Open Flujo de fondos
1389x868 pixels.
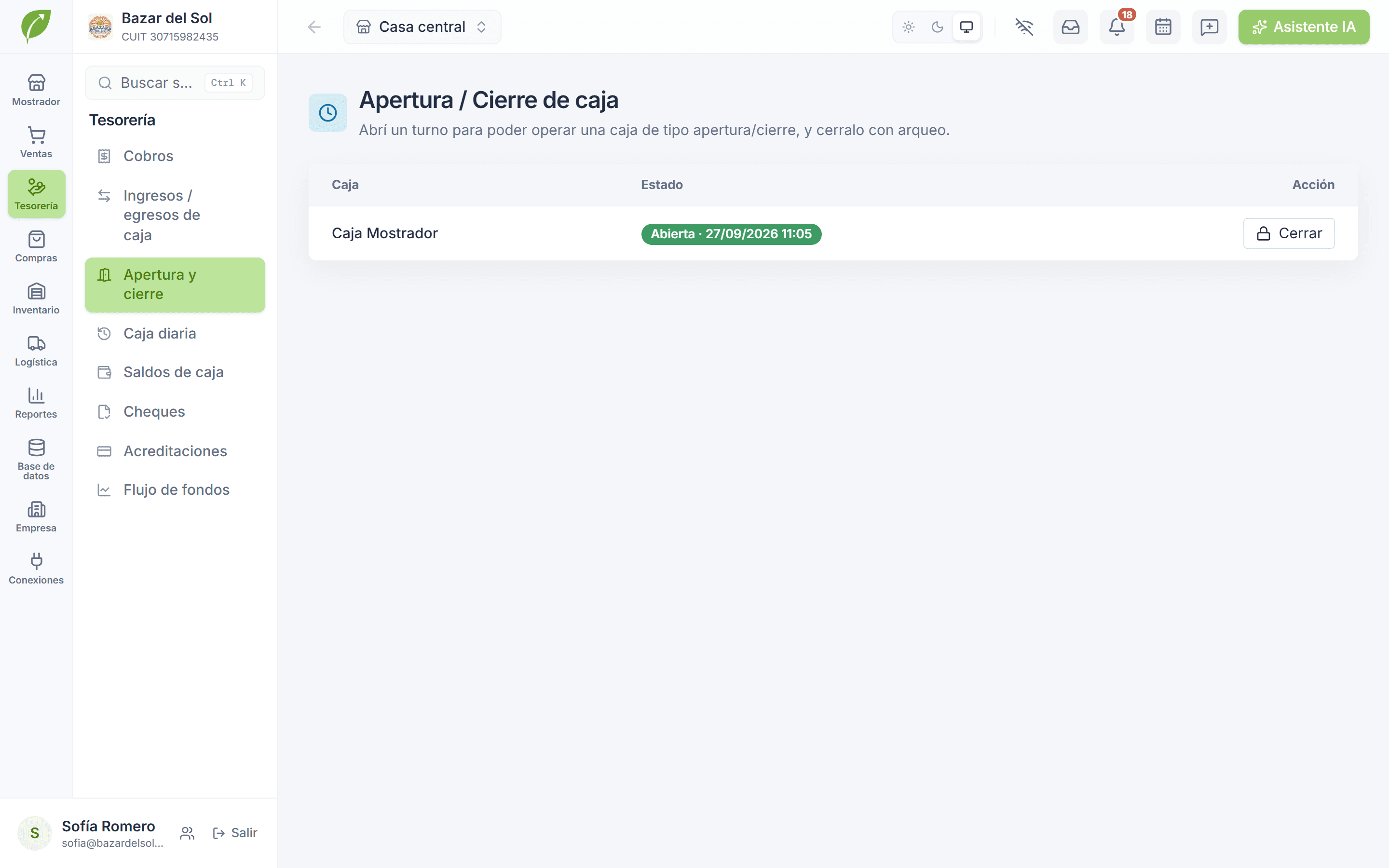[175, 489]
